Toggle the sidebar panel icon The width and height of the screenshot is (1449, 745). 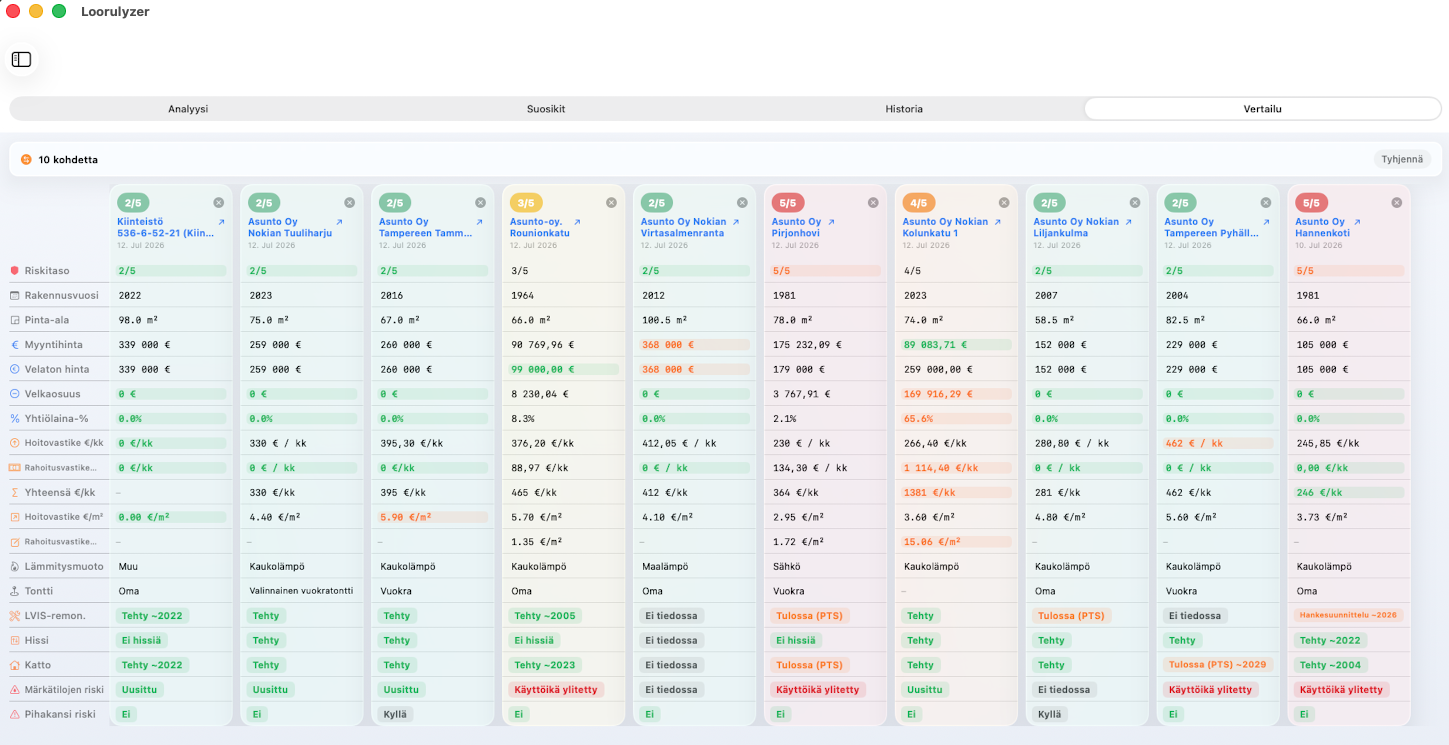point(21,59)
